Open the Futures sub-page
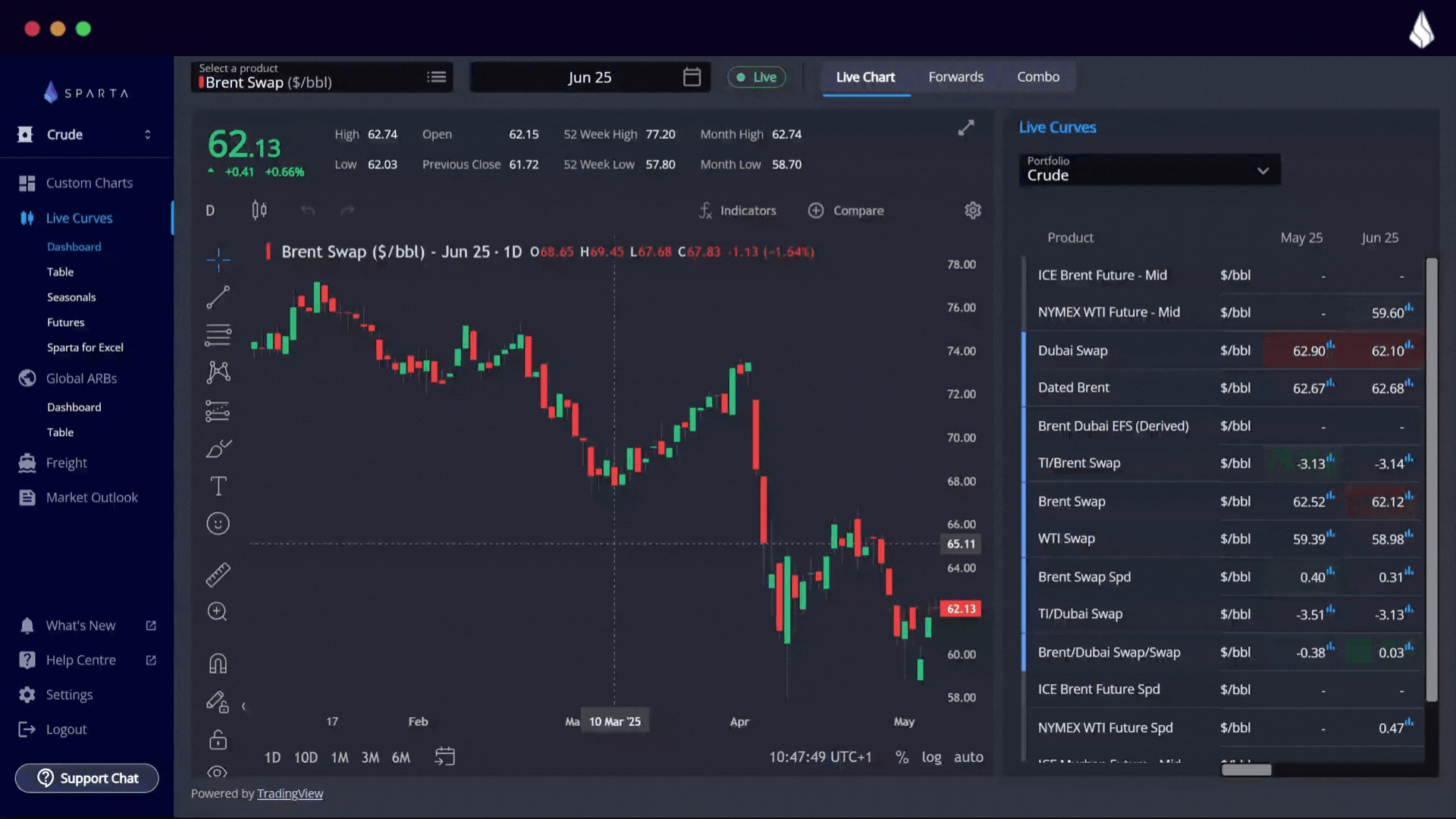This screenshot has height=819, width=1456. pos(65,322)
